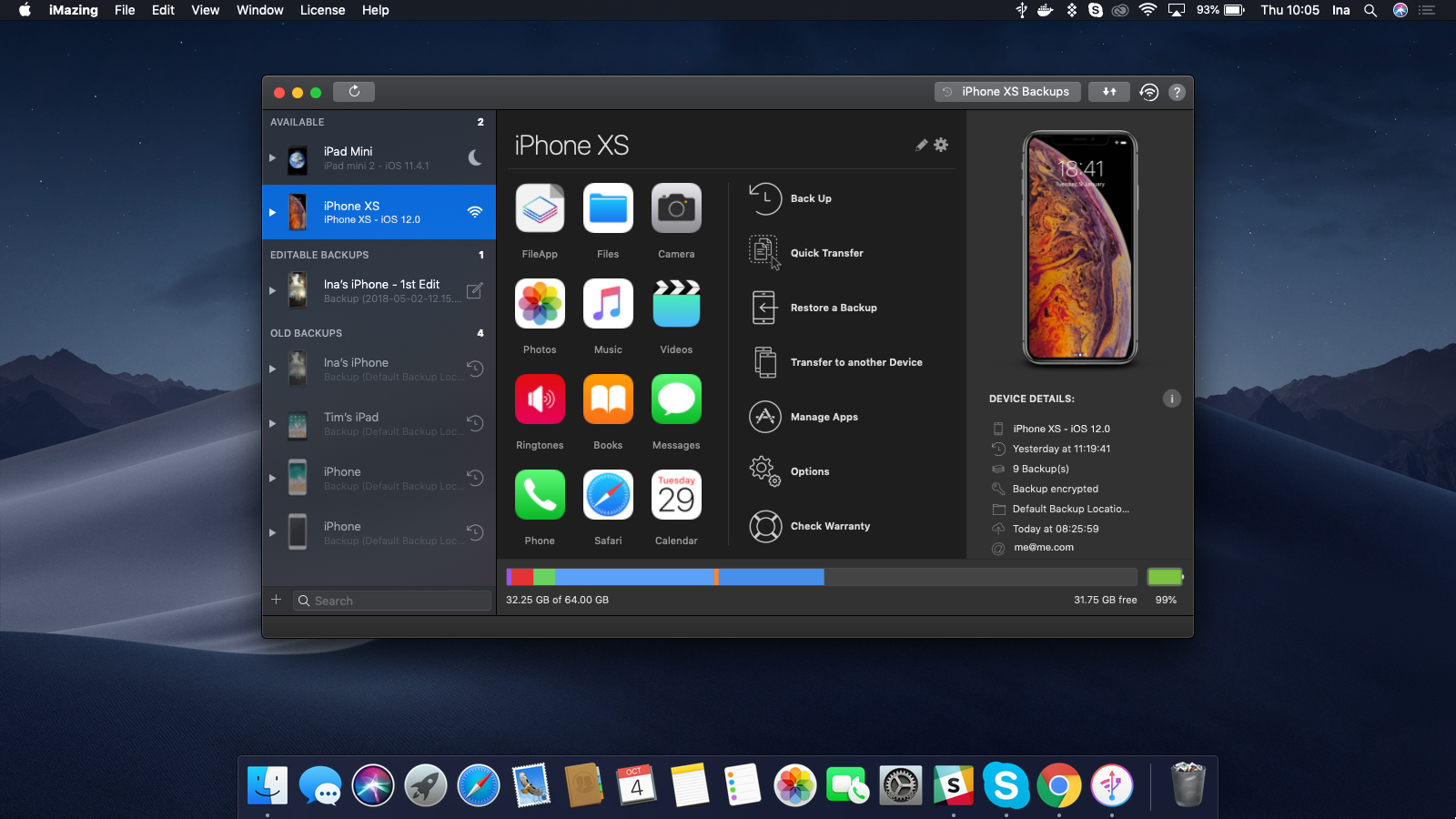
Task: Start the Back Up action
Action: [x=790, y=198]
